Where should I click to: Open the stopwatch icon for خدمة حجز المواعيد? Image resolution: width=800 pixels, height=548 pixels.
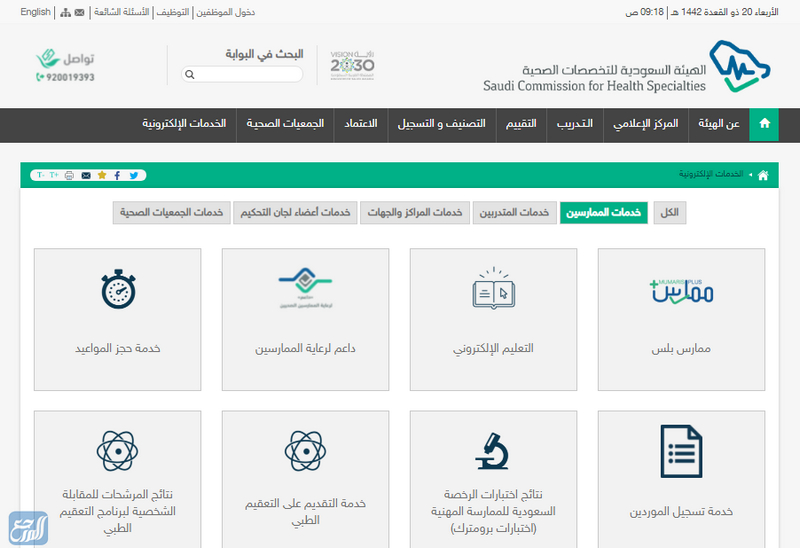pyautogui.click(x=118, y=289)
